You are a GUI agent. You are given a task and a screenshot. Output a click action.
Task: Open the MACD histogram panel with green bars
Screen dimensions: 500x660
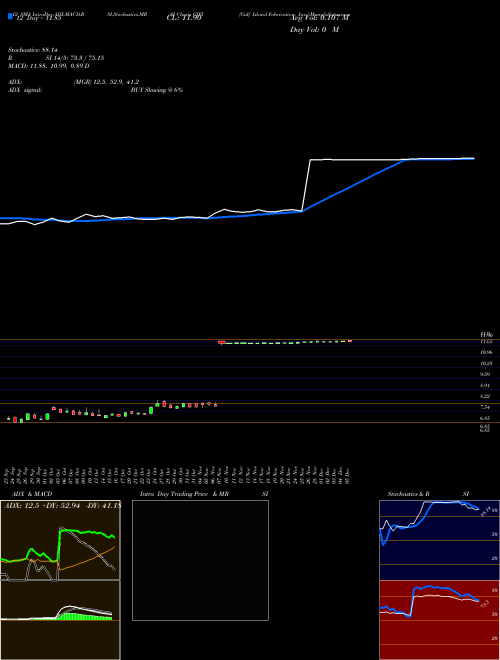click(x=60, y=620)
